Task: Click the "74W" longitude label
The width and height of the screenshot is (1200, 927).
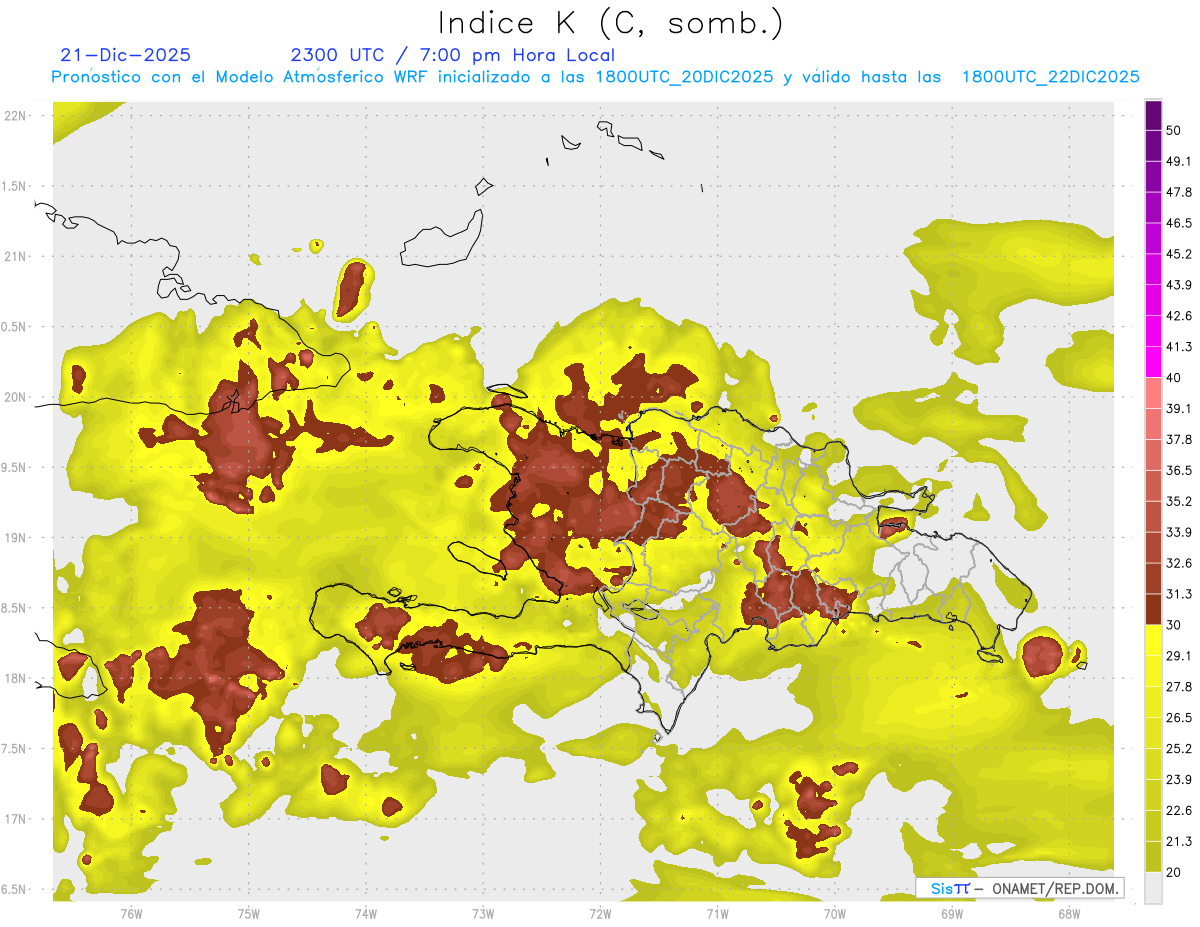Action: coord(366,913)
